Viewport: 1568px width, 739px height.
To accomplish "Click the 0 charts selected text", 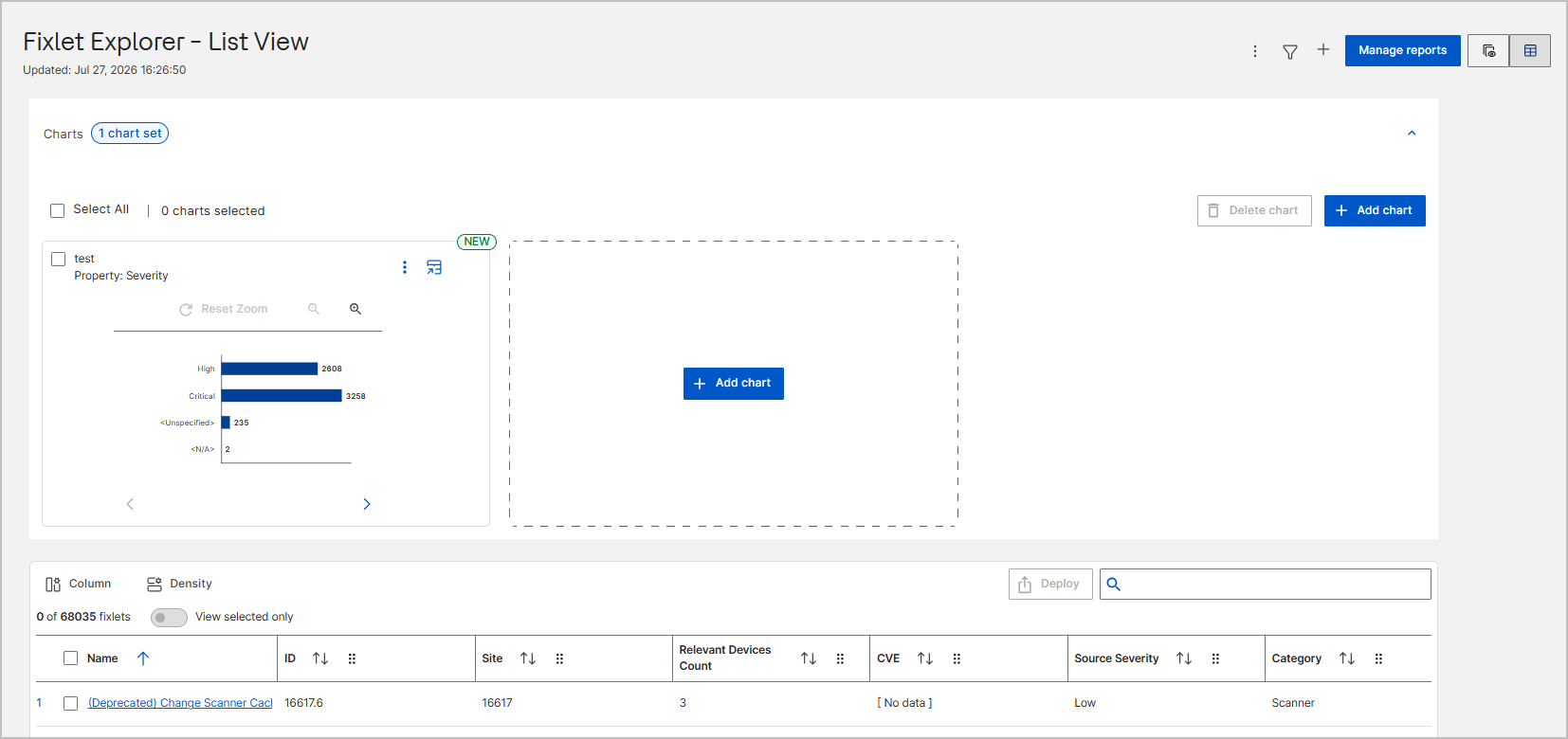I will 213,211.
